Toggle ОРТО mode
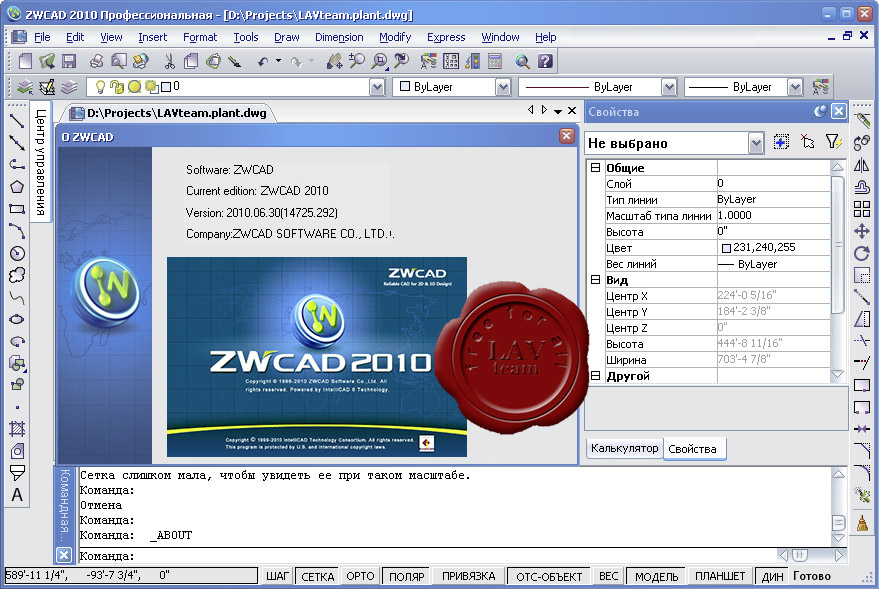The image size is (879, 589). coord(360,576)
